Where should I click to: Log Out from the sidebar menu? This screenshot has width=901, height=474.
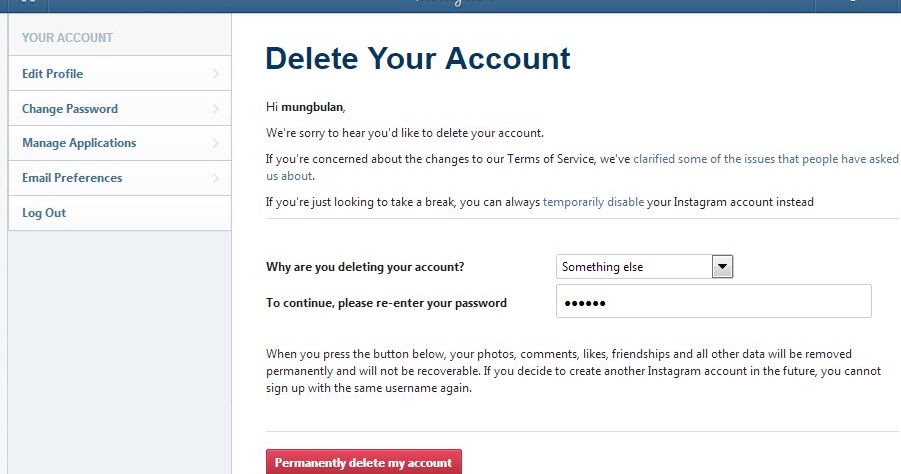44,213
